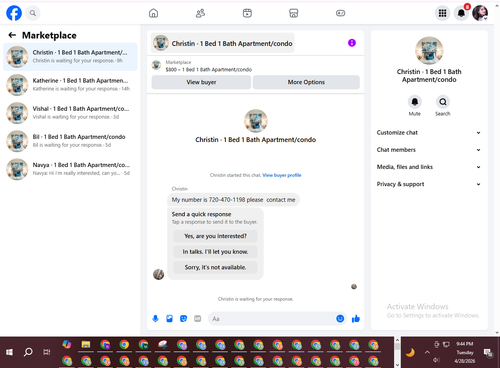Select the Katherine conversation in the list
This screenshot has width=500, height=368.
(70, 85)
